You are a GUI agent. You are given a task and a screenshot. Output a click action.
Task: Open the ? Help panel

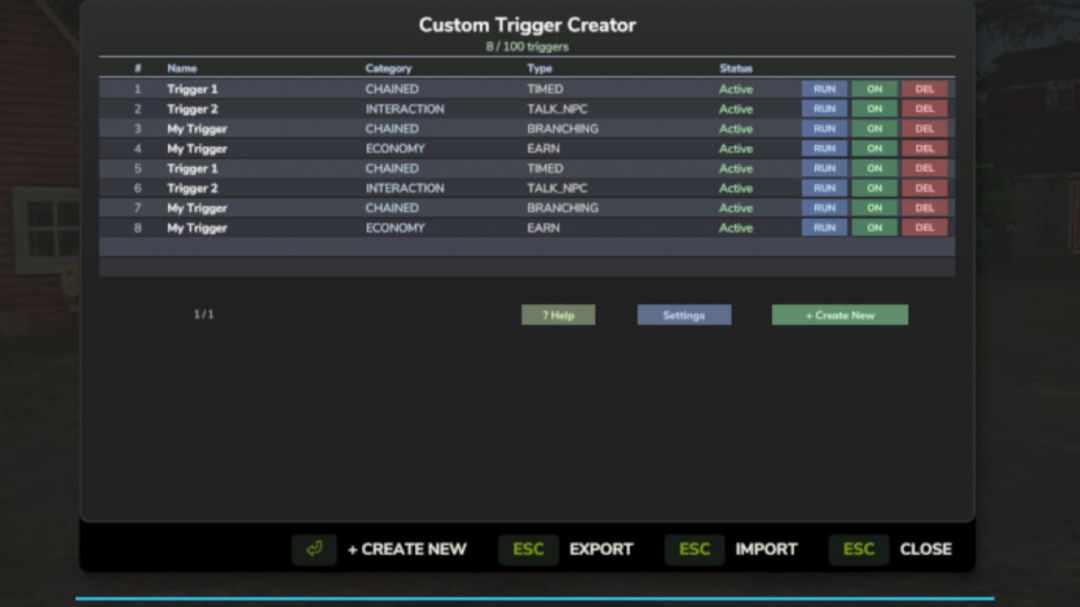pyautogui.click(x=558, y=314)
